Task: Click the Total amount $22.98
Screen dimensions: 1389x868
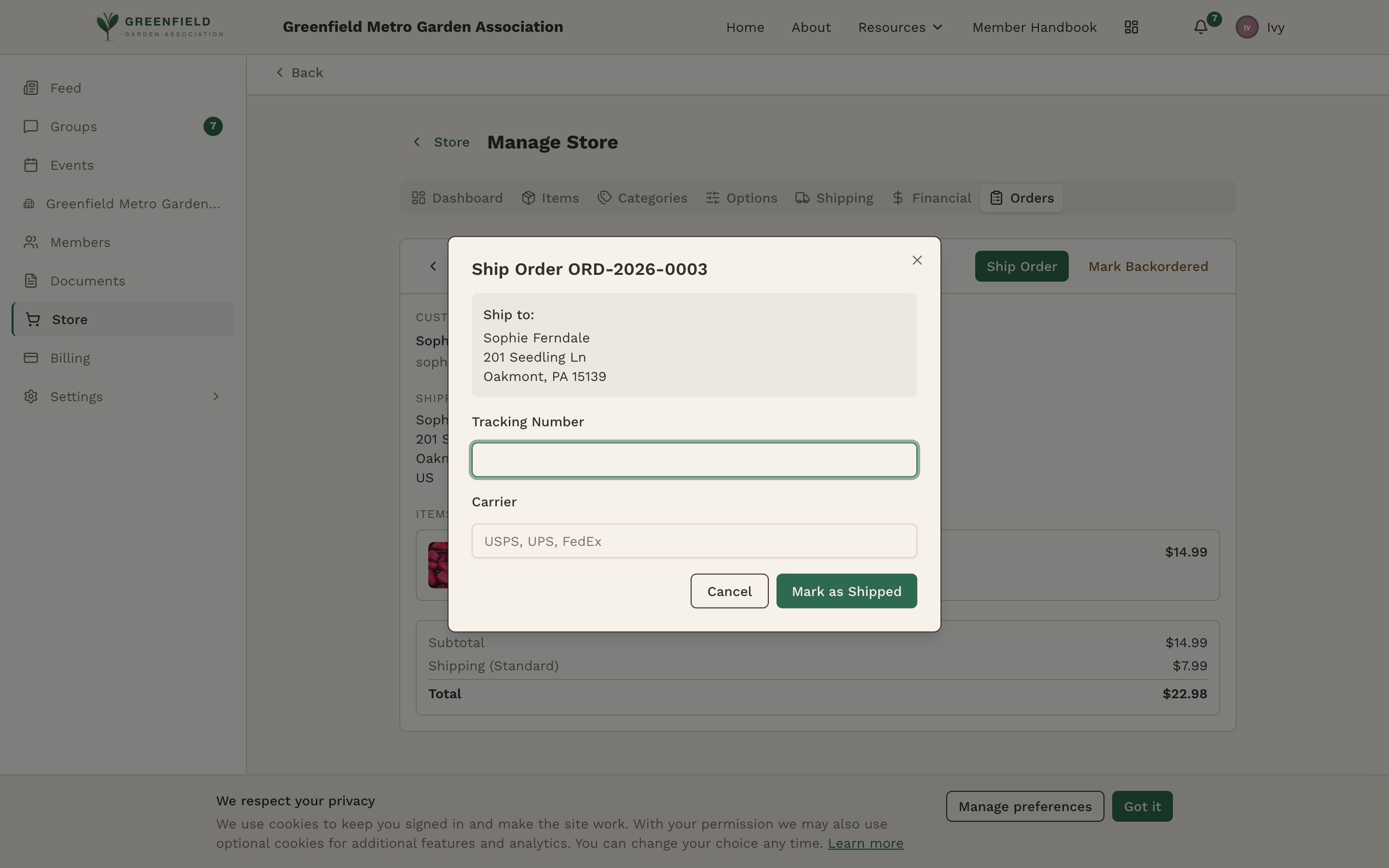Action: pos(1184,693)
